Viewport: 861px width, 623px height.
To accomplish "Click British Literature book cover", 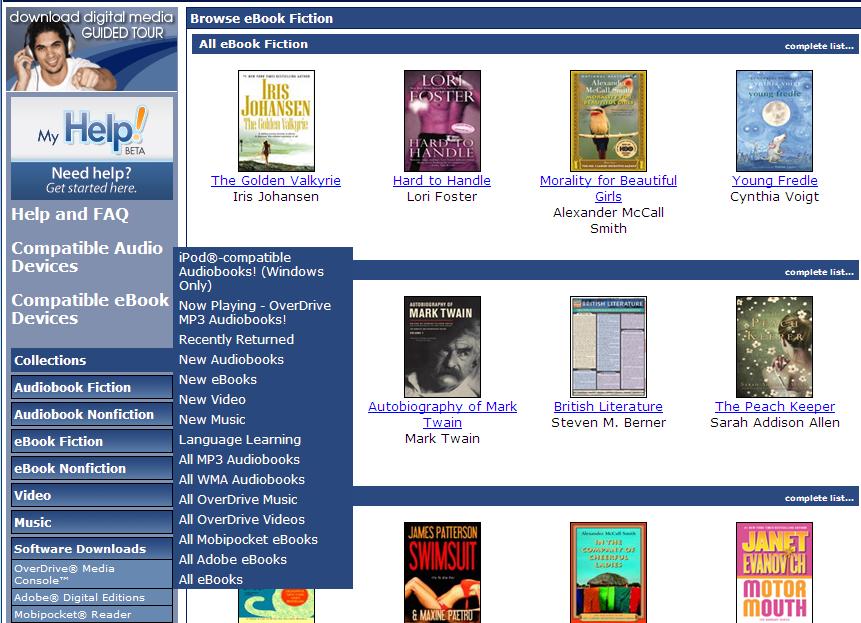I will (x=608, y=347).
